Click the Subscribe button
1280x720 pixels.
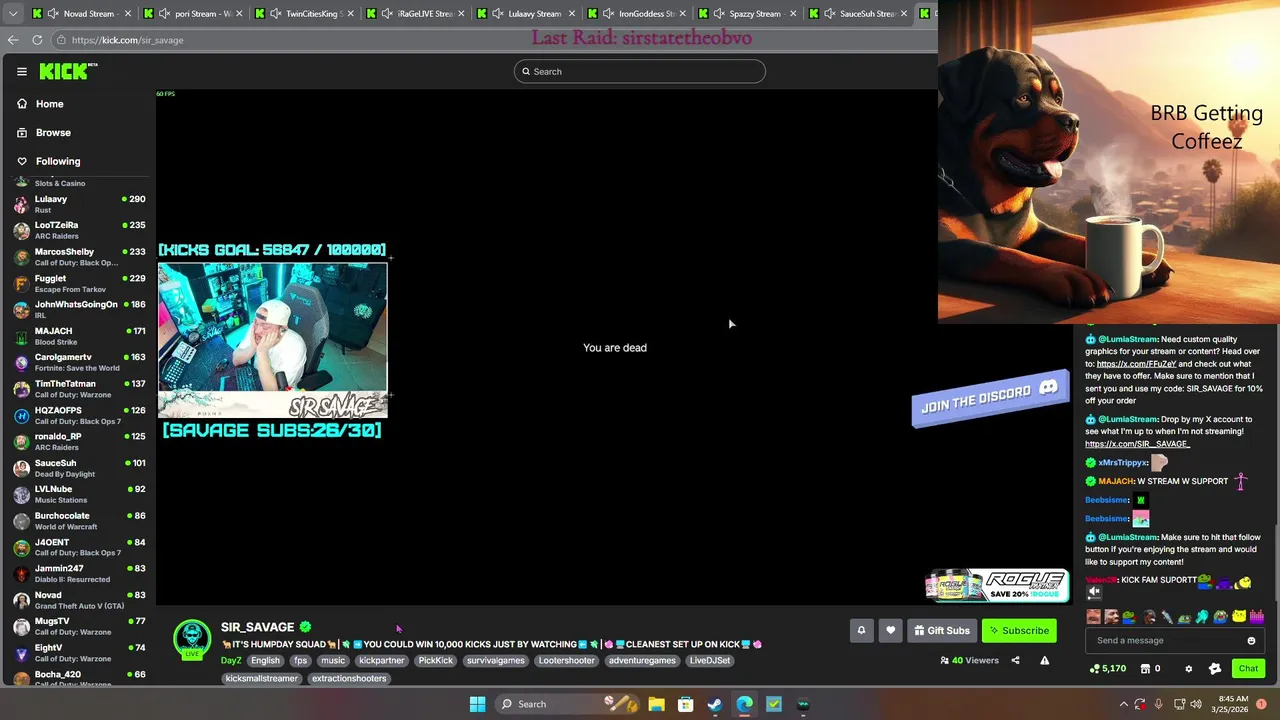[1019, 630]
